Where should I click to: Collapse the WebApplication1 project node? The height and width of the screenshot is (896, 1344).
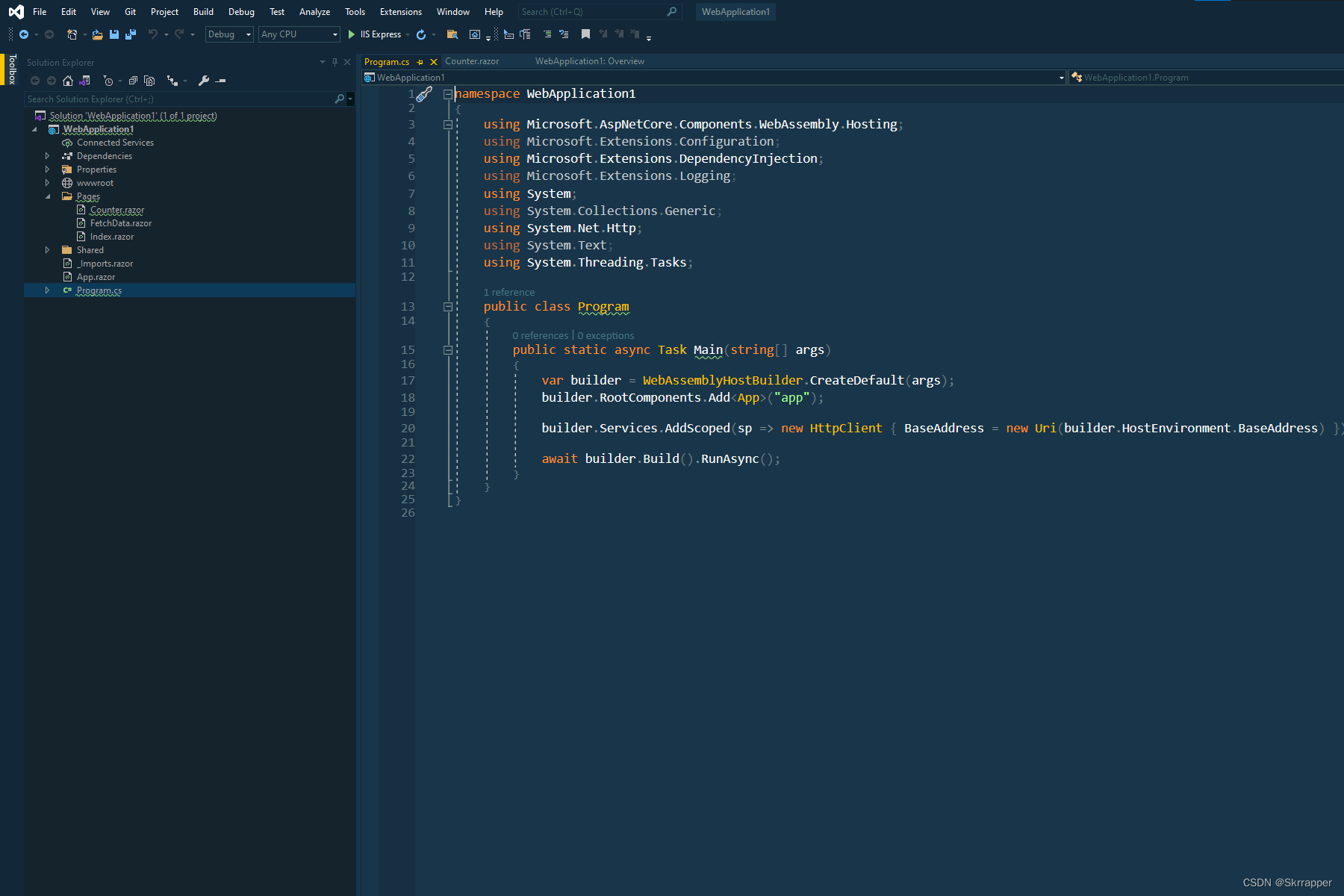(34, 129)
